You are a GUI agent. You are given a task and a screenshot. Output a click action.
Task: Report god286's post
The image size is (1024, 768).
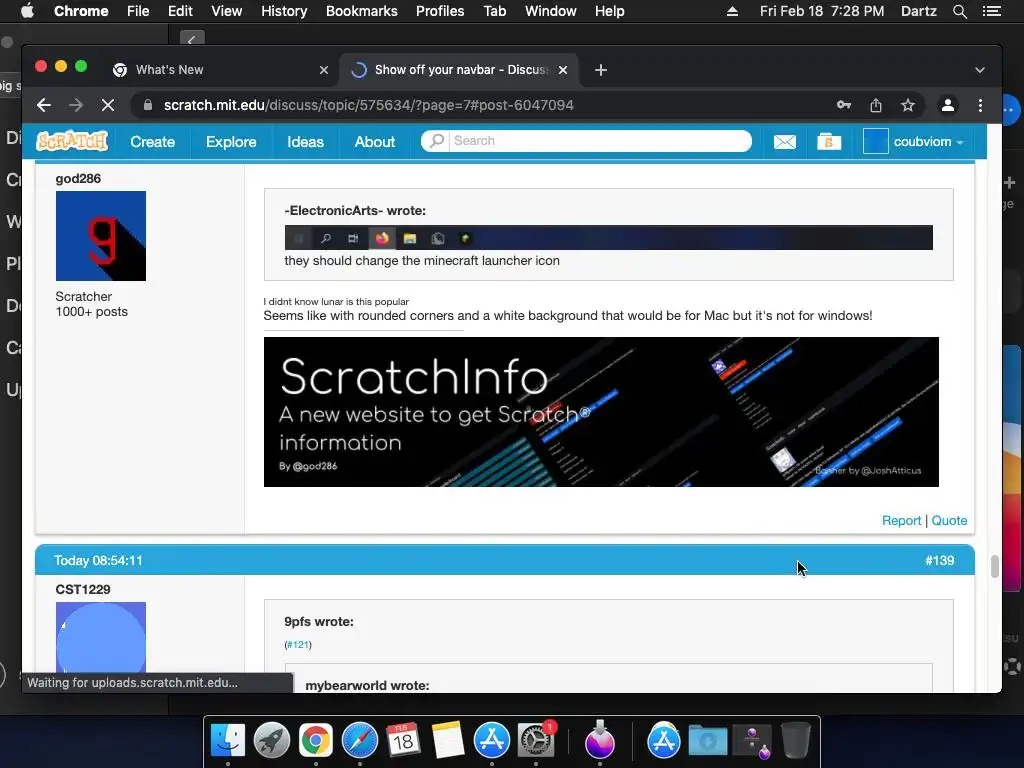[901, 520]
